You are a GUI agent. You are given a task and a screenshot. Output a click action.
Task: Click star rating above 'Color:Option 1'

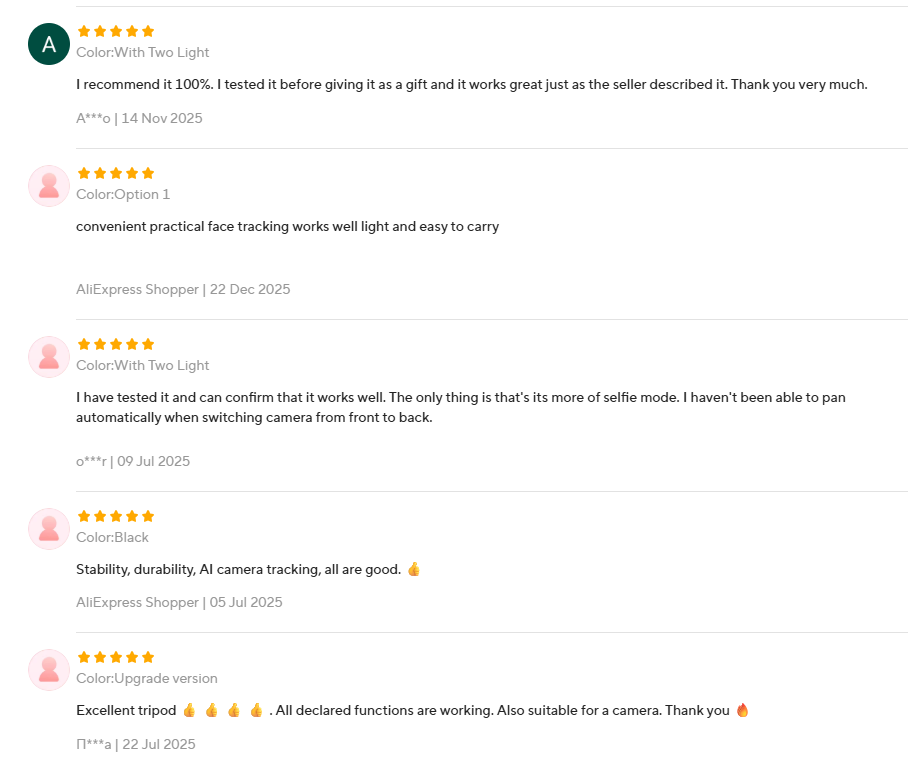[116, 173]
